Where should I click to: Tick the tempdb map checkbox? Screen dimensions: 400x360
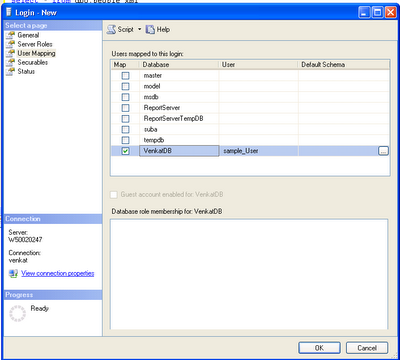pos(125,140)
